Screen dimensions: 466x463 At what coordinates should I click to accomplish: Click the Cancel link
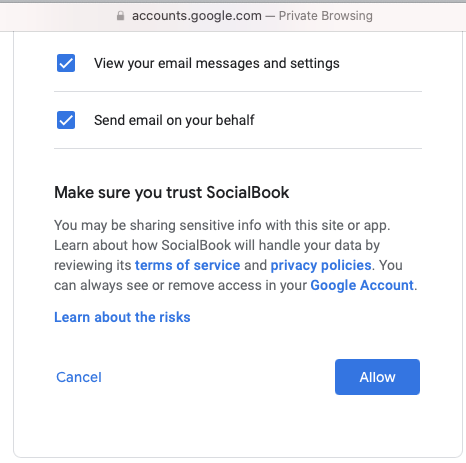(x=79, y=377)
